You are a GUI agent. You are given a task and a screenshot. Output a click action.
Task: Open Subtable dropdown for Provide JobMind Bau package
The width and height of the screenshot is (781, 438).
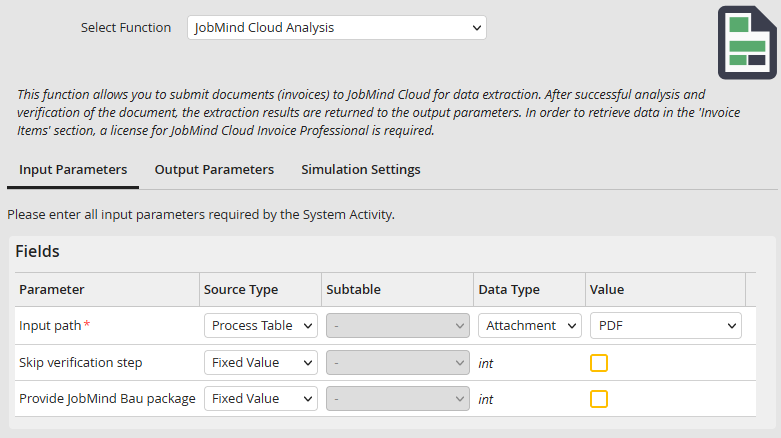[397, 399]
